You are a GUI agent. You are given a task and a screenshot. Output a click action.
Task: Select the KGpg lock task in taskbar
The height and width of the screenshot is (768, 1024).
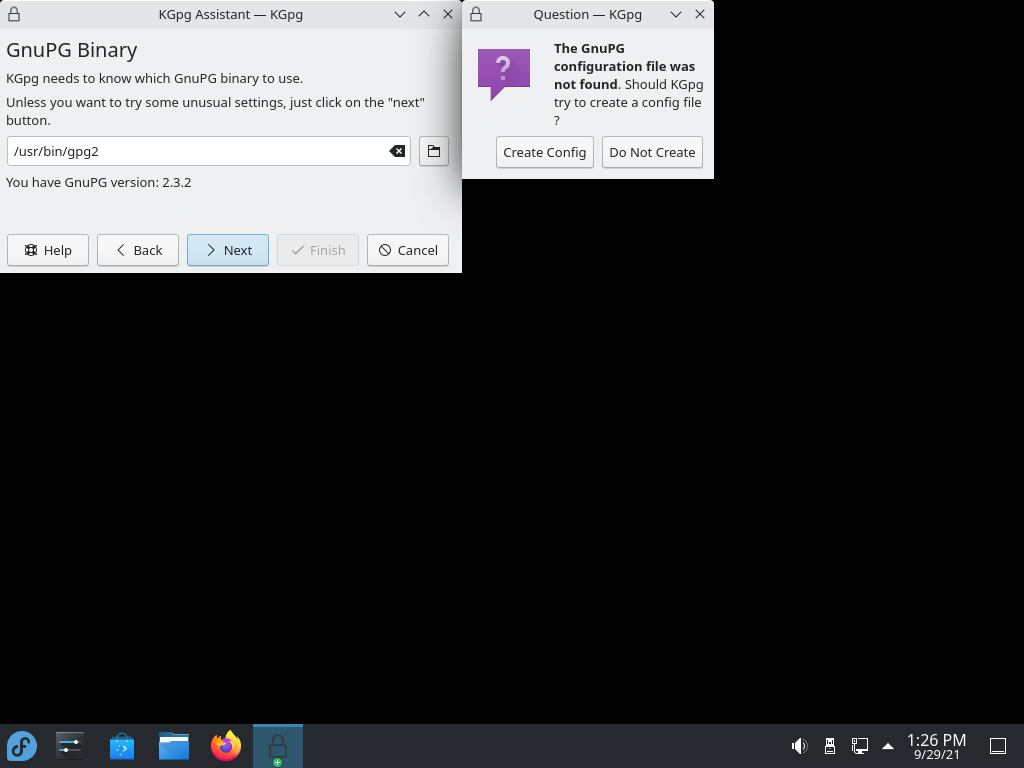coord(278,746)
